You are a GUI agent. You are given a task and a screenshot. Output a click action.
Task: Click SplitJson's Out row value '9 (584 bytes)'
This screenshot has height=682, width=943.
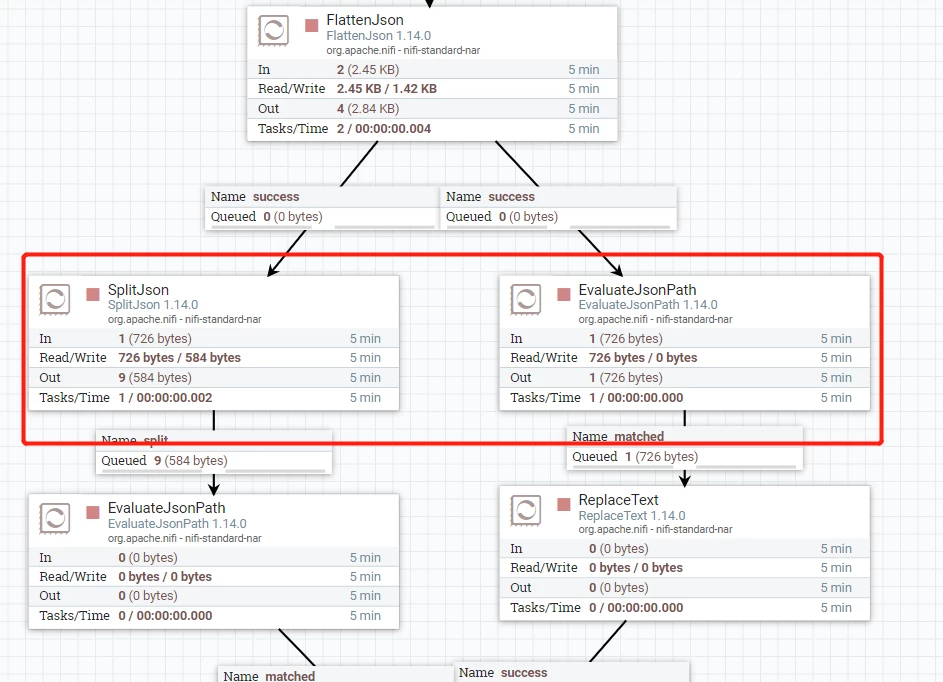point(155,377)
